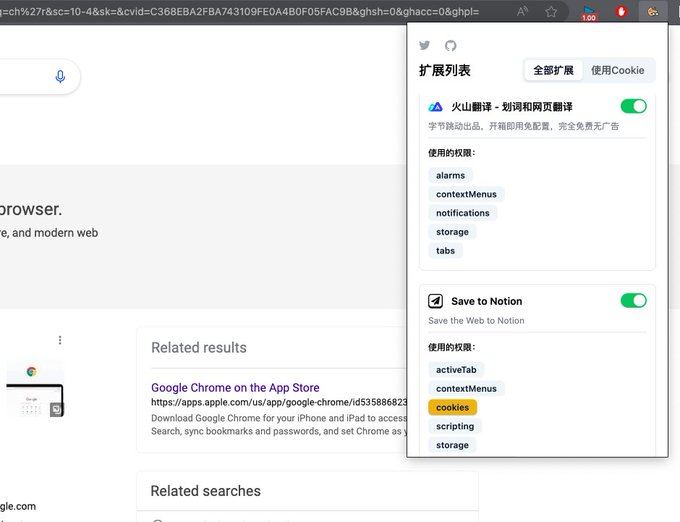Image resolution: width=680 pixels, height=522 pixels.
Task: Click the 火山翻译 - 划词和网页翻译 title
Action: [x=512, y=107]
